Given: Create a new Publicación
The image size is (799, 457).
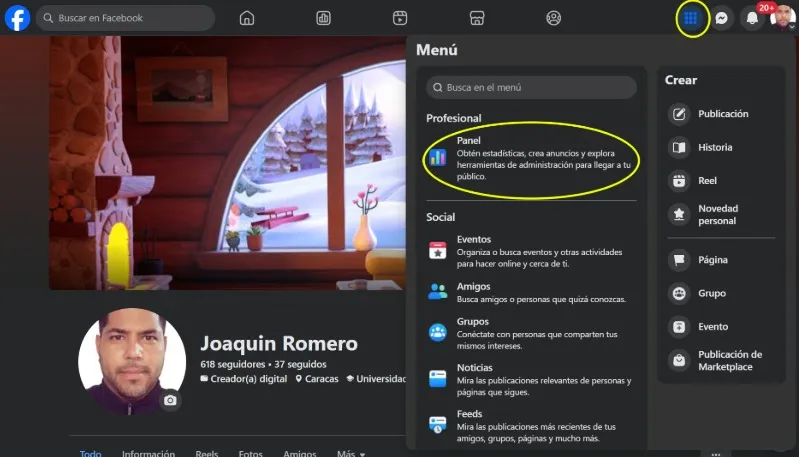Looking at the screenshot, I should tap(722, 114).
